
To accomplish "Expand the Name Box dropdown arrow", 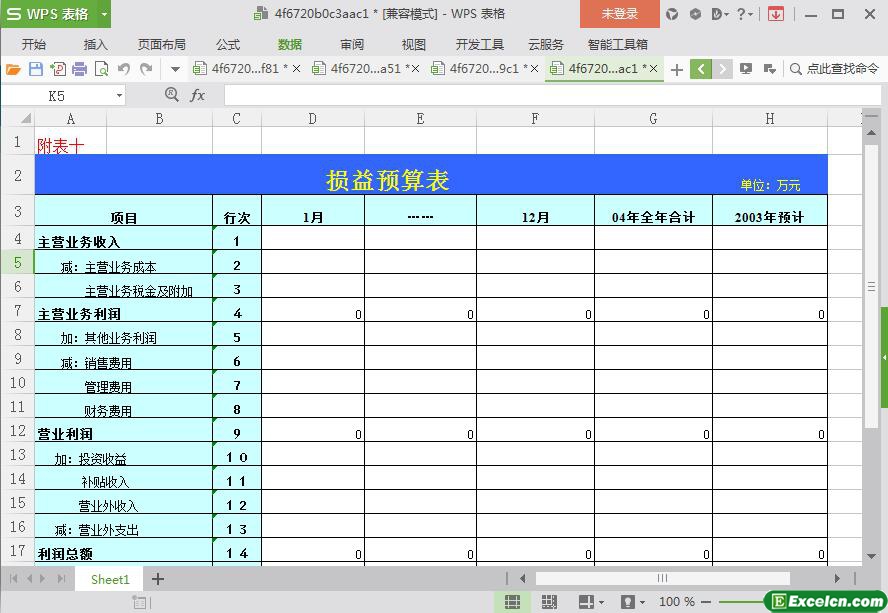I will coord(119,95).
